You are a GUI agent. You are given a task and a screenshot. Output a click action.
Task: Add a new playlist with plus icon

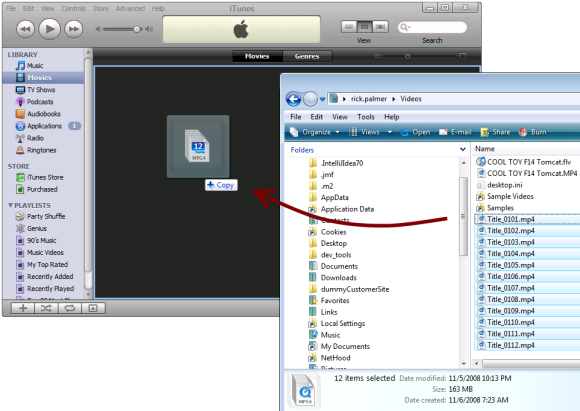23,308
